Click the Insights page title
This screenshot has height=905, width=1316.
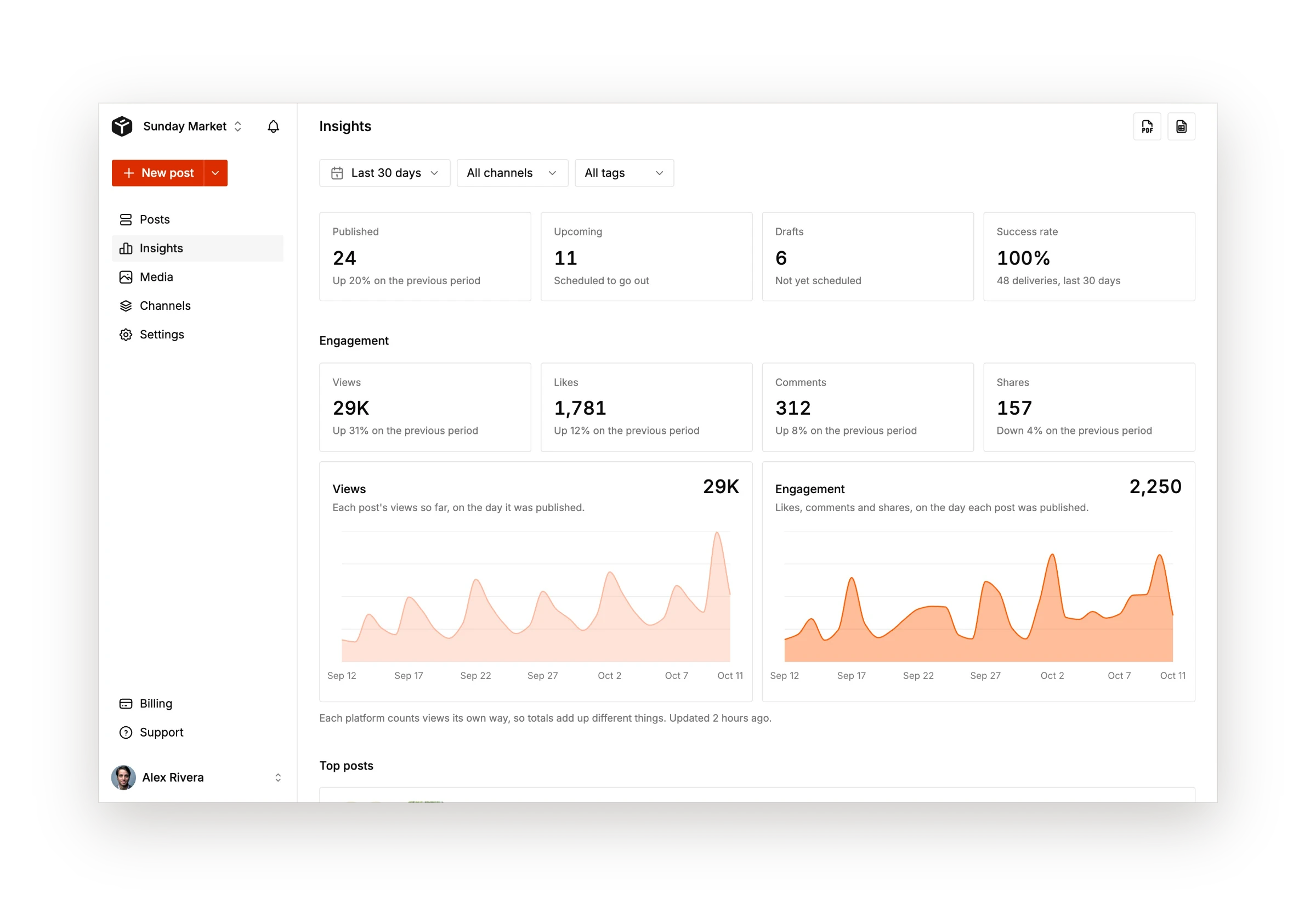click(x=345, y=126)
